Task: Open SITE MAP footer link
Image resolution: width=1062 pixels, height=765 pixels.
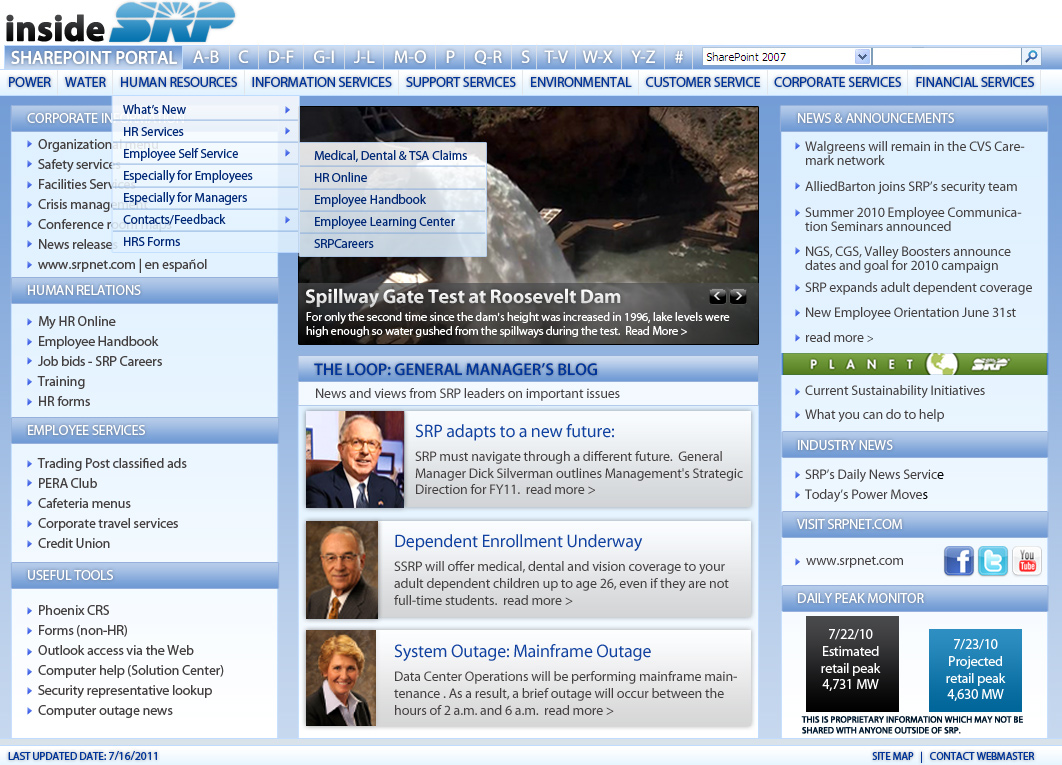Action: click(x=893, y=756)
